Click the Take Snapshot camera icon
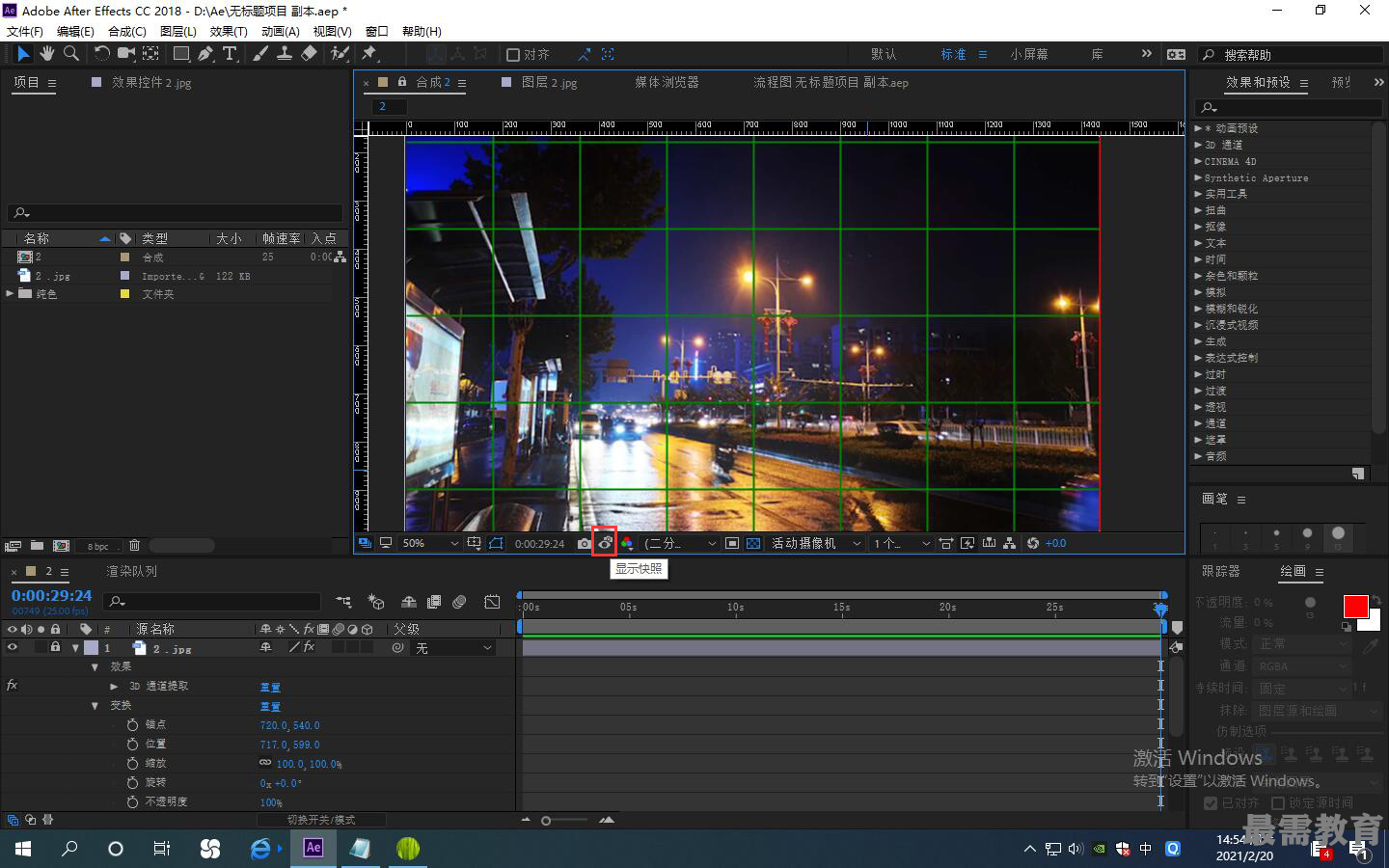This screenshot has width=1389, height=868. coord(584,543)
